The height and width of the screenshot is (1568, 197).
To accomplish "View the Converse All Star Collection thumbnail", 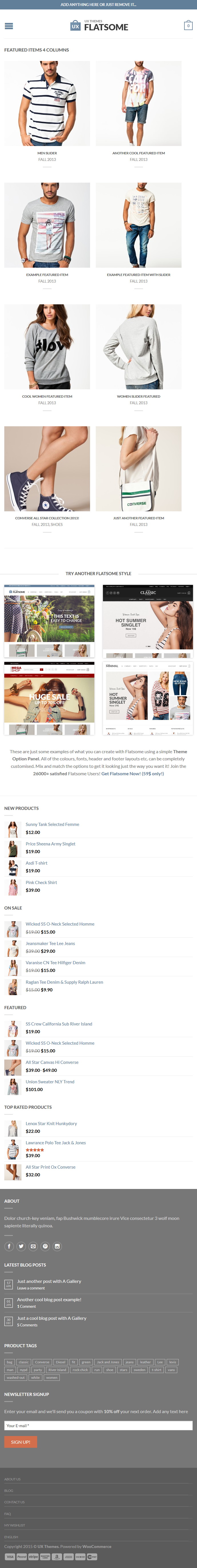I will point(47,469).
